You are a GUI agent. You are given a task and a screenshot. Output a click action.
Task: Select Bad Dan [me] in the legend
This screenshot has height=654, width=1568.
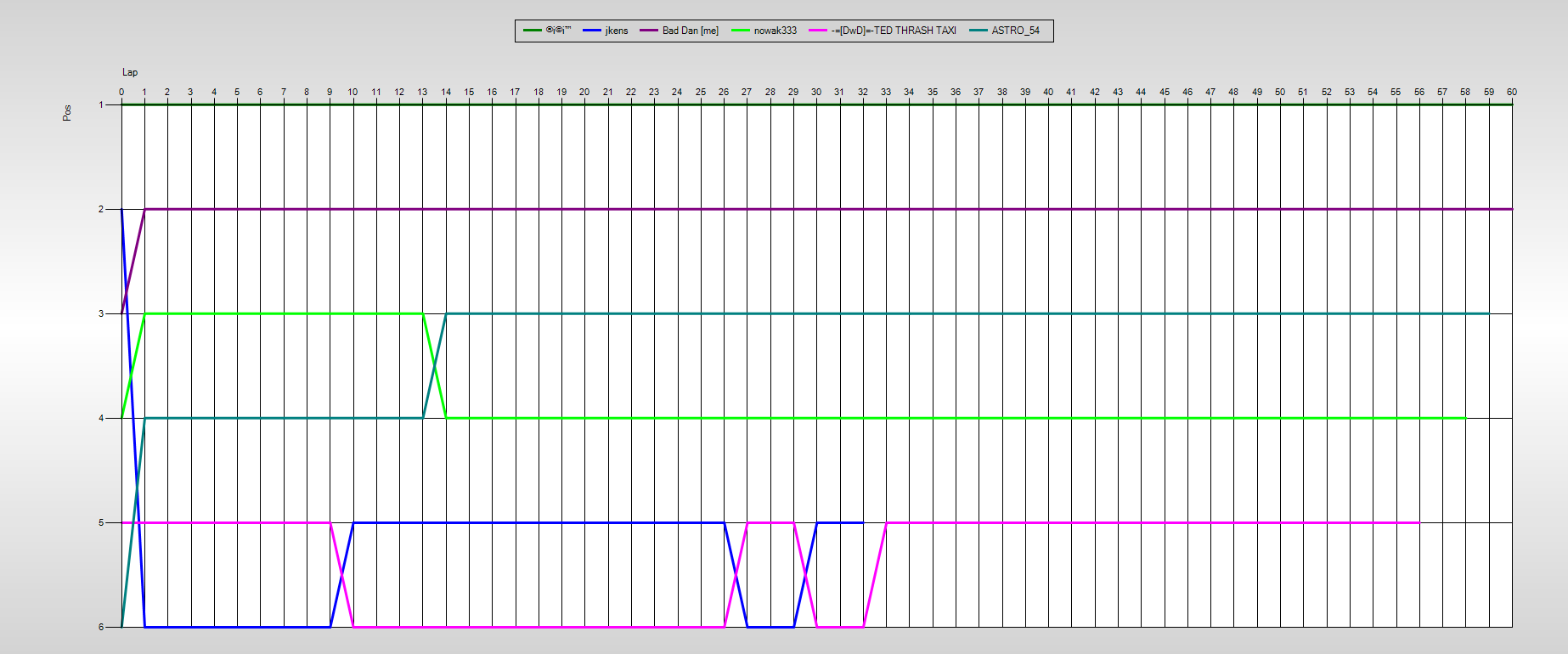[x=690, y=31]
